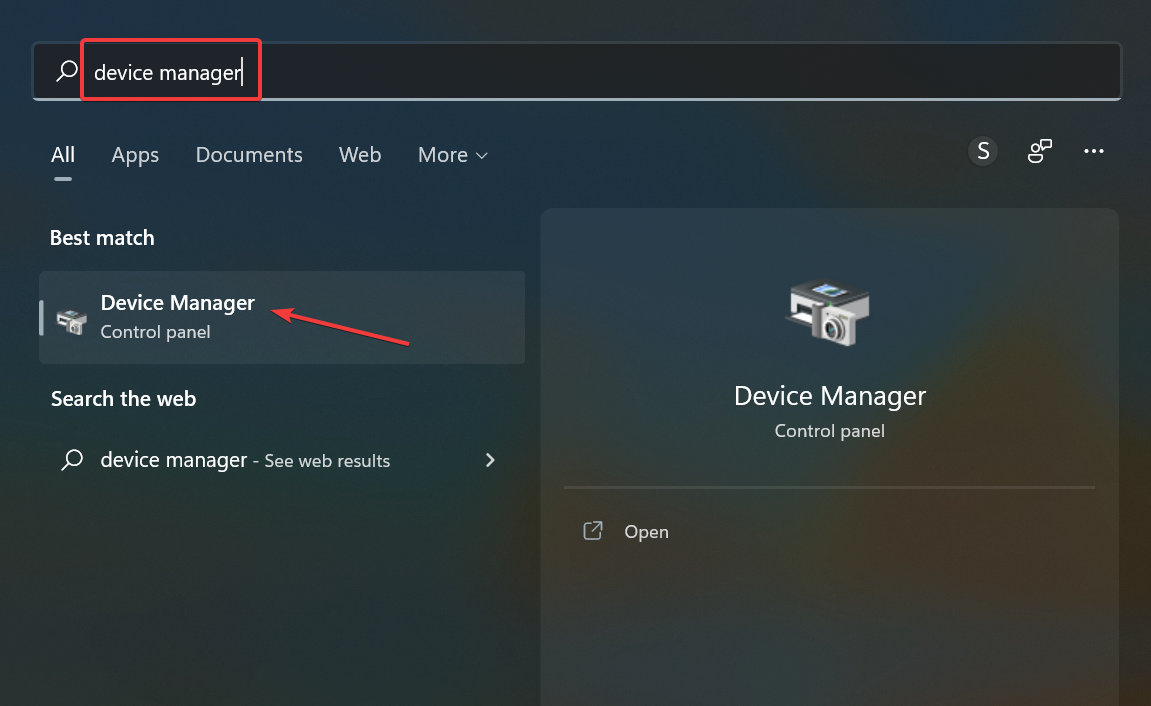The height and width of the screenshot is (706, 1151).
Task: Switch to the Documents tab
Action: click(249, 155)
